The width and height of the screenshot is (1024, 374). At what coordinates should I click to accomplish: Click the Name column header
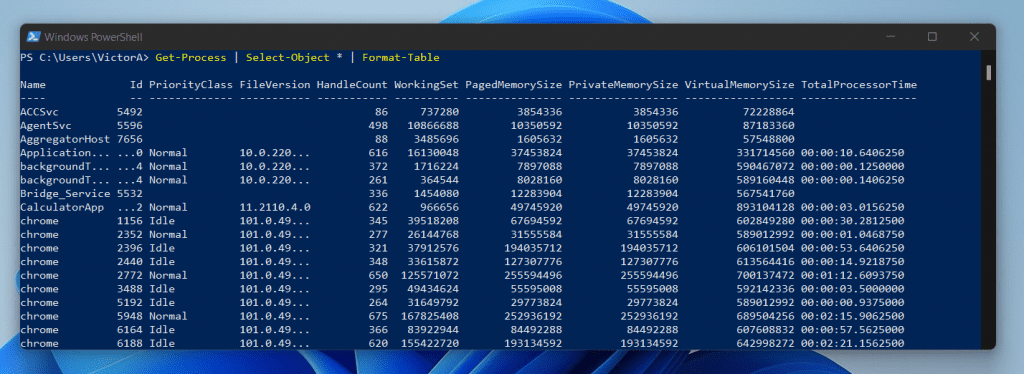(x=33, y=85)
